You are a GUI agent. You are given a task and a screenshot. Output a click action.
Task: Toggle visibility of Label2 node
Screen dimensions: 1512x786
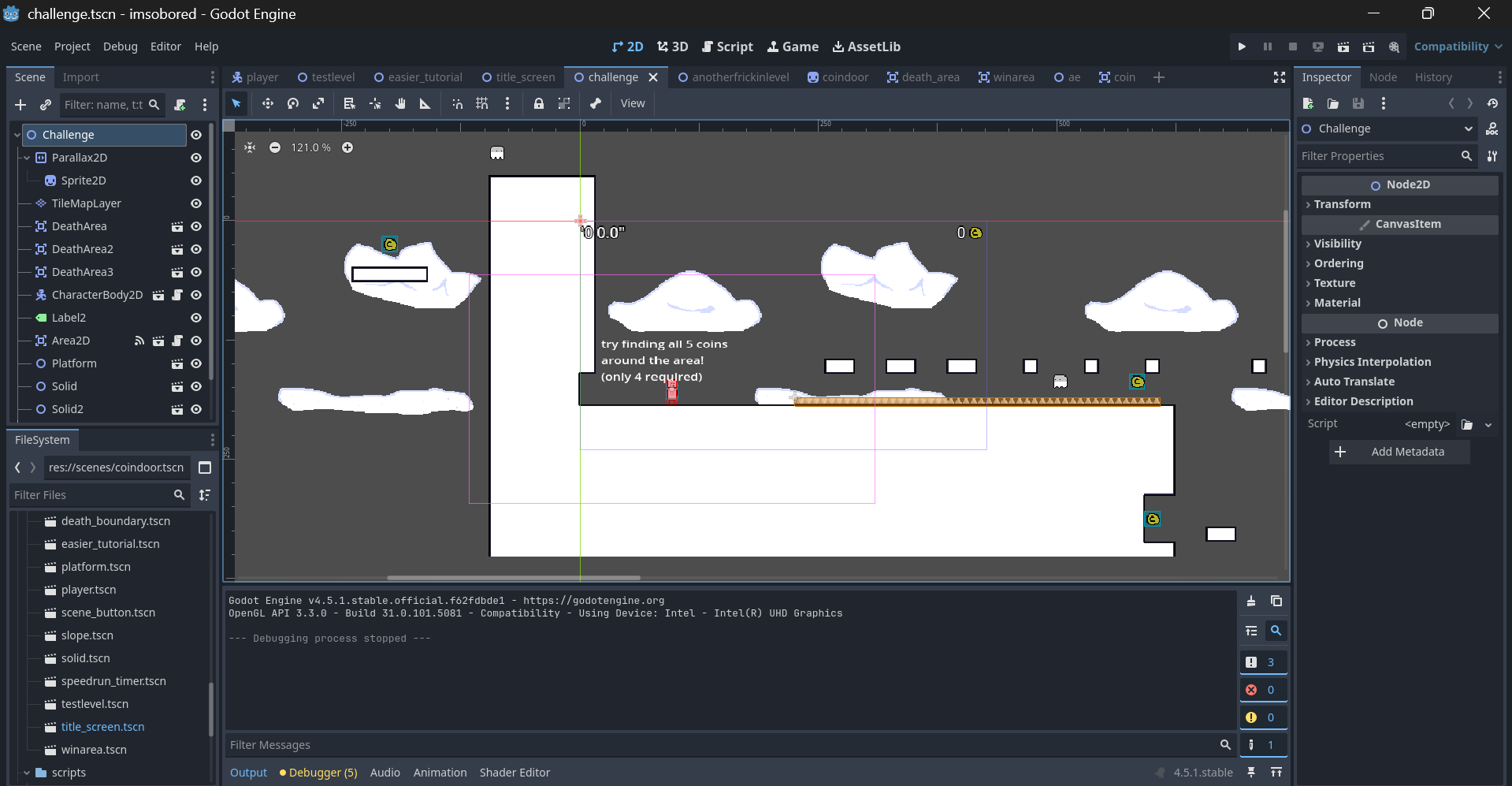pyautogui.click(x=196, y=318)
